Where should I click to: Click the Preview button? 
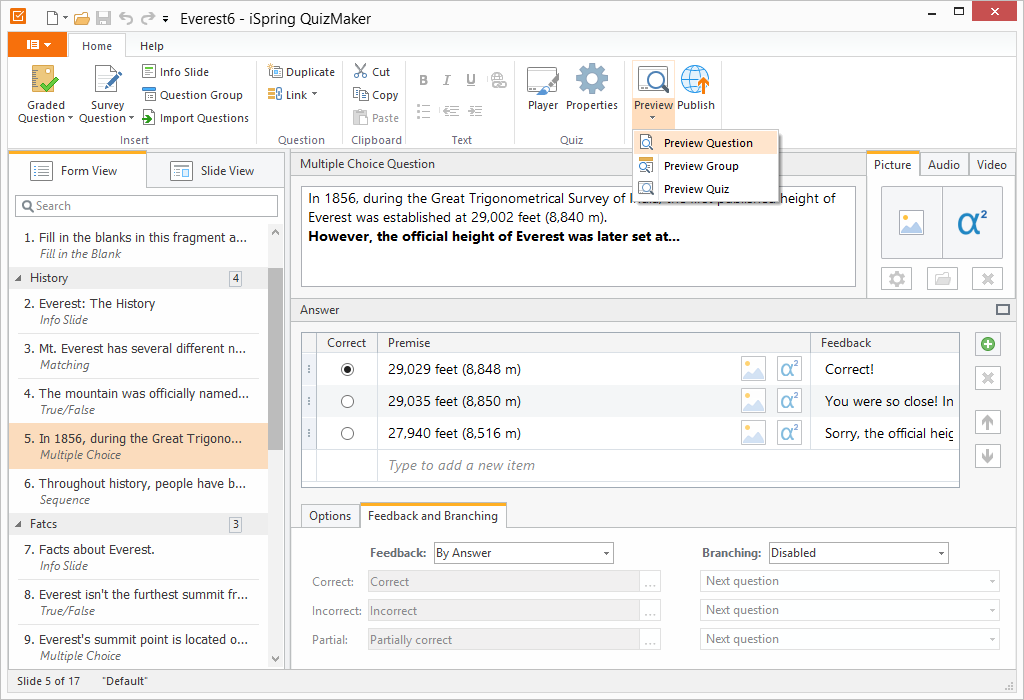(653, 93)
